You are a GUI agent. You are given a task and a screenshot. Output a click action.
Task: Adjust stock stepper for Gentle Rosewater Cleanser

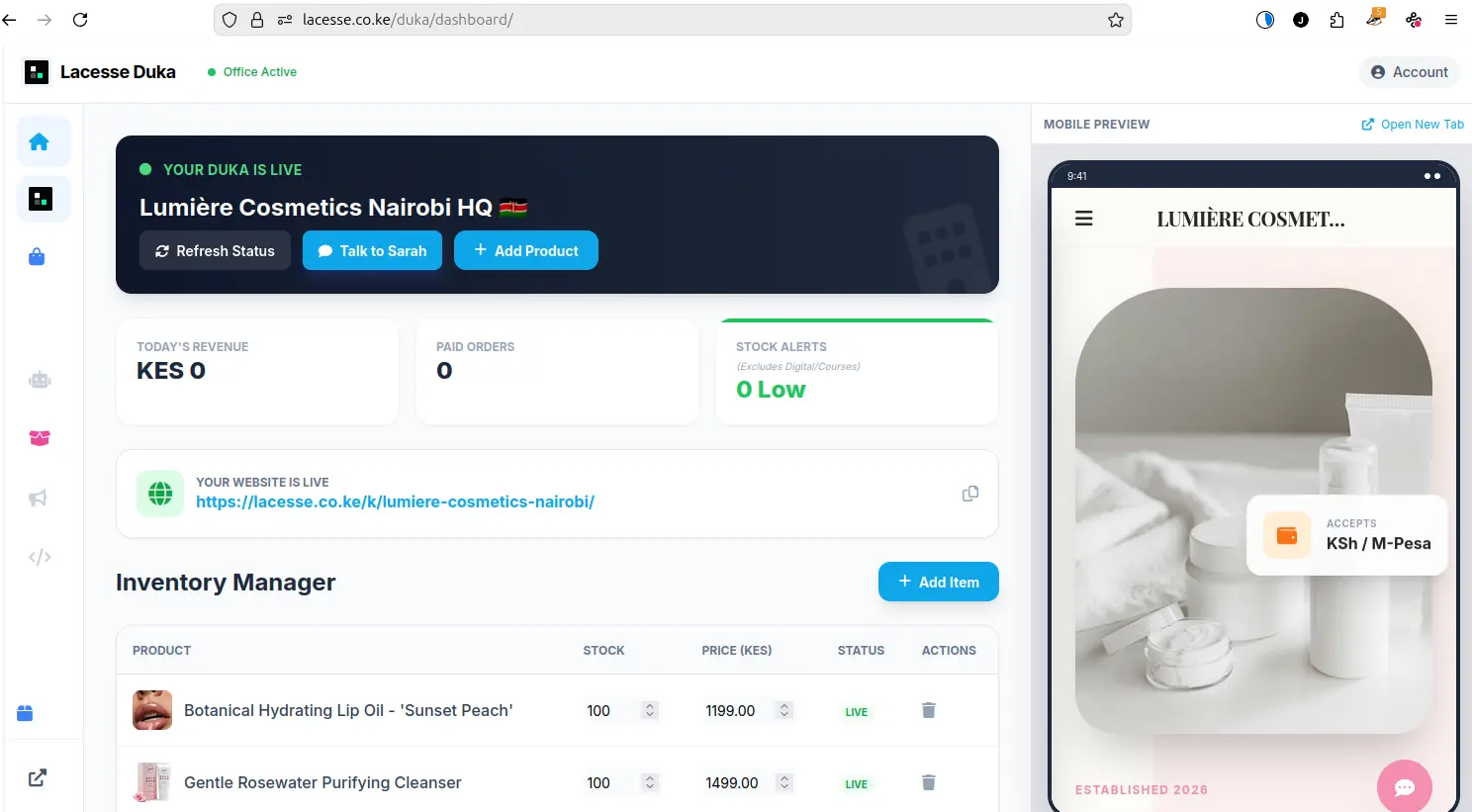pyautogui.click(x=650, y=782)
